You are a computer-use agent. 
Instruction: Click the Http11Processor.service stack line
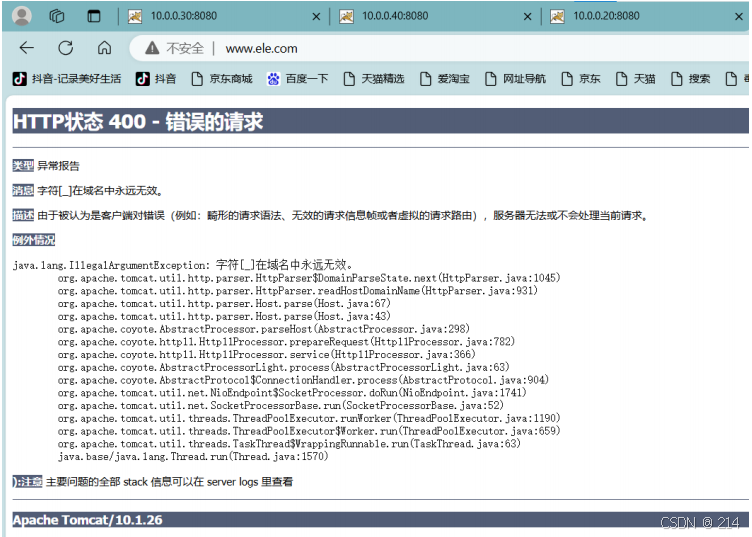tap(266, 354)
